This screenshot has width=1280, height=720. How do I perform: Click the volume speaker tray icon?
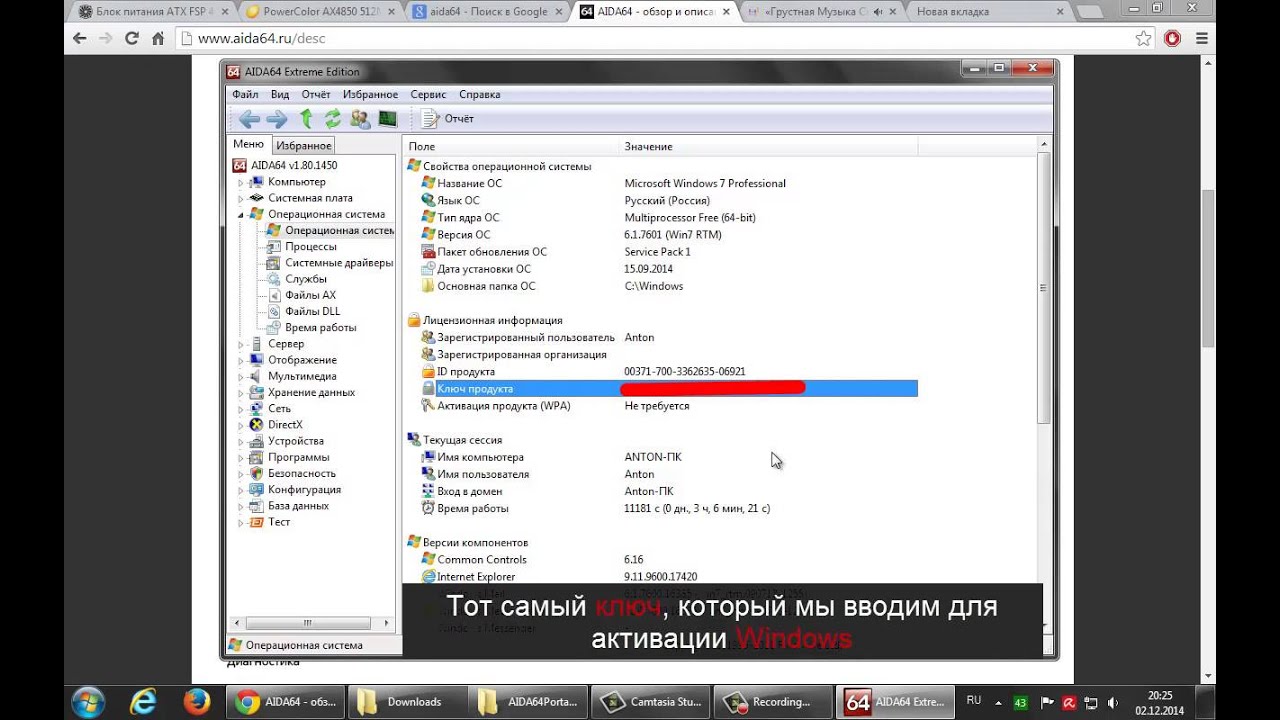coord(1113,703)
